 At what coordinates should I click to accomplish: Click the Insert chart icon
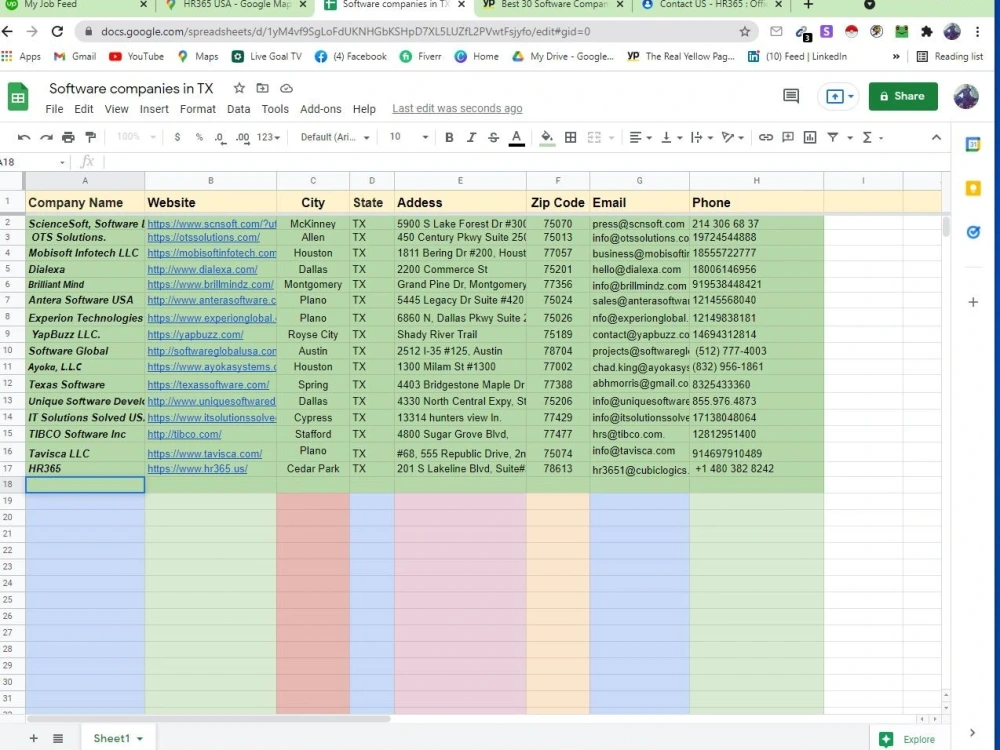click(810, 137)
